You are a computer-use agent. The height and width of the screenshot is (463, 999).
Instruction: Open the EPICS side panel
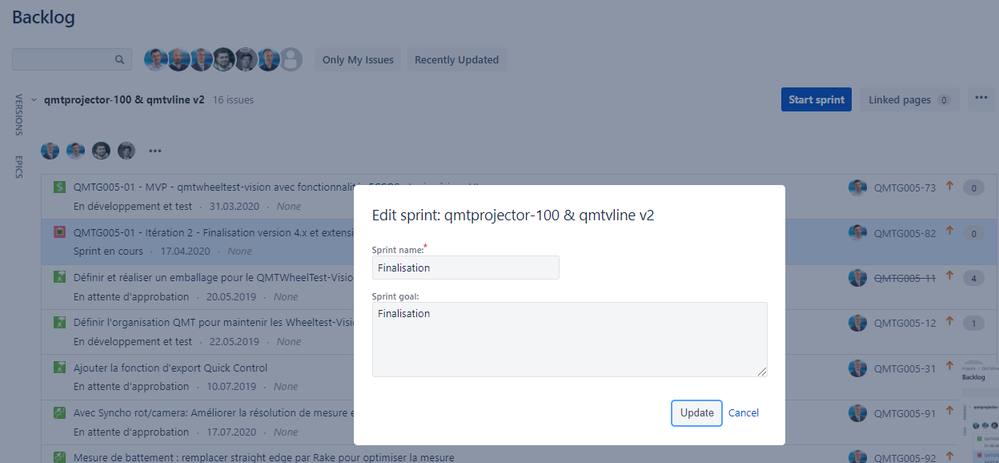pos(18,167)
